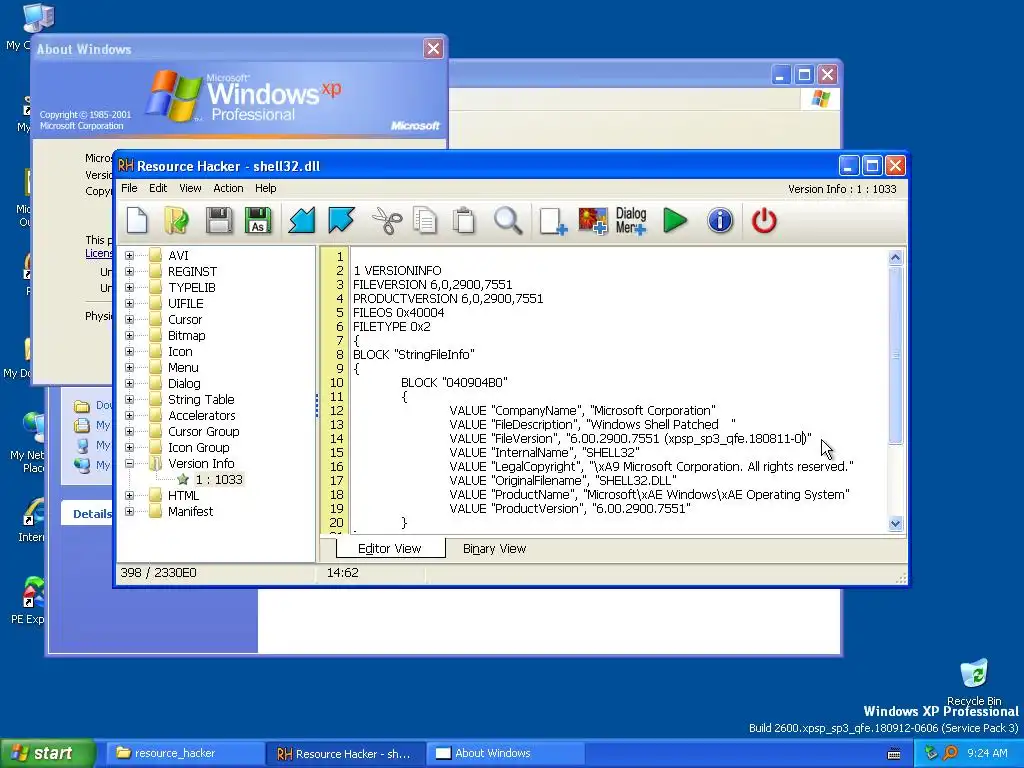Open a file with the folder icon
Viewport: 1024px width, 768px height.
click(x=176, y=220)
